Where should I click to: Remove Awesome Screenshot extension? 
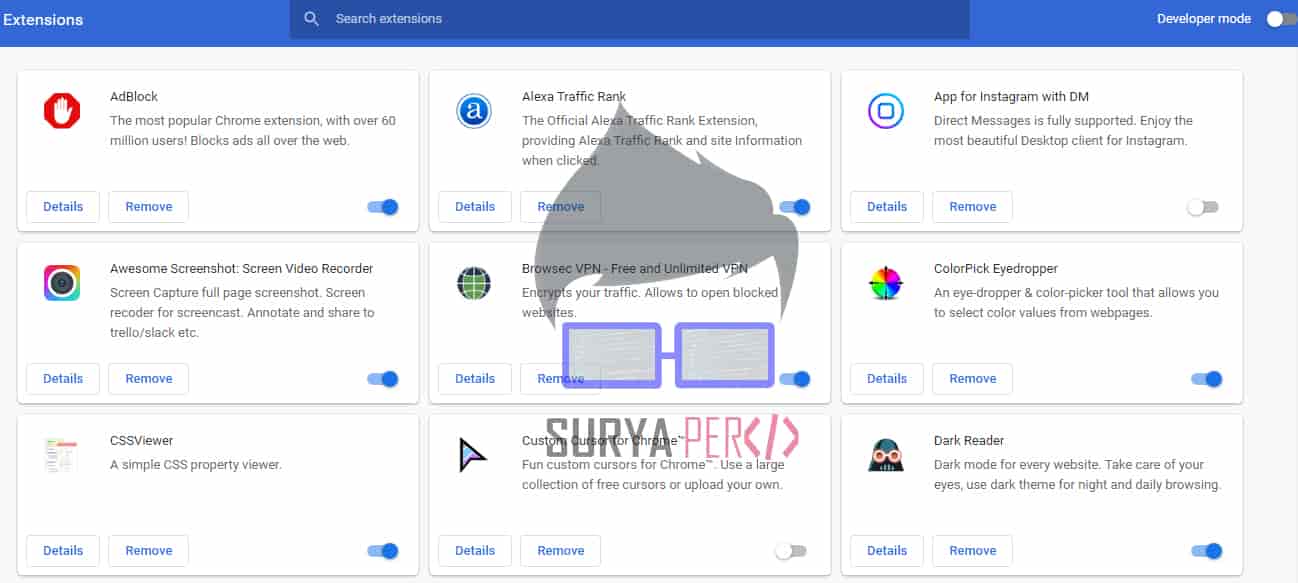(149, 379)
